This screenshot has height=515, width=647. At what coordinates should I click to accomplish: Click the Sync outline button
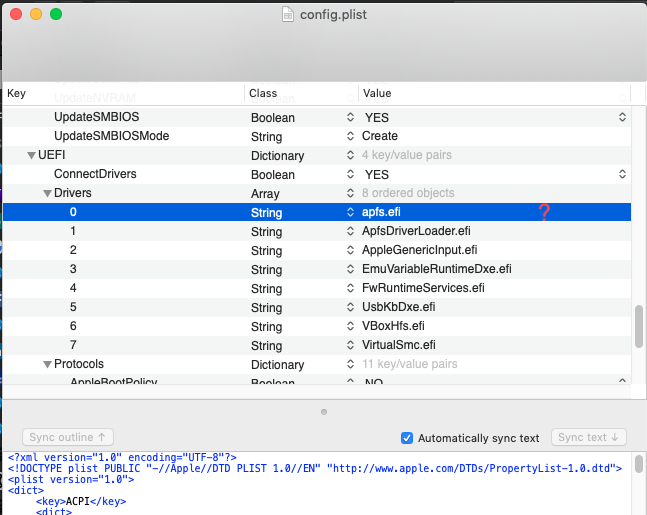click(x=68, y=437)
